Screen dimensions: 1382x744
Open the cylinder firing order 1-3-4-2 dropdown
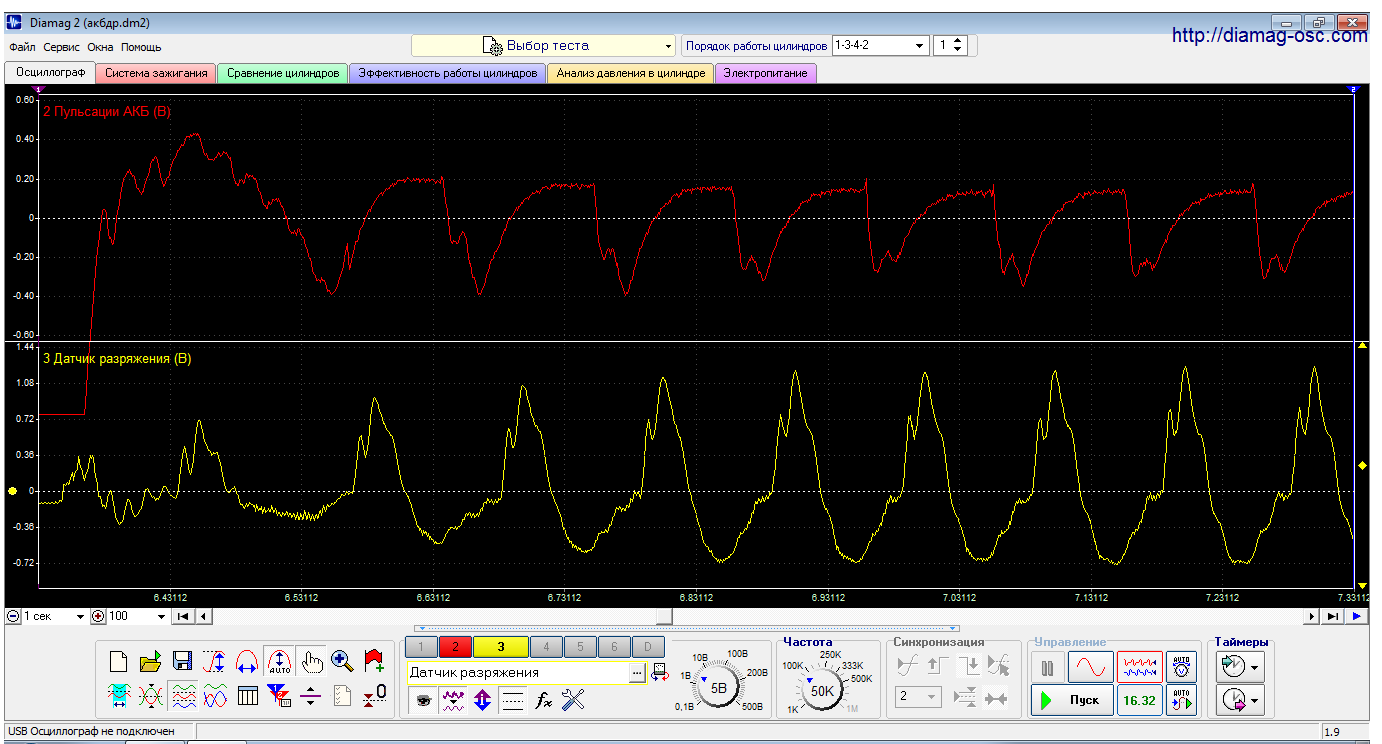(880, 46)
